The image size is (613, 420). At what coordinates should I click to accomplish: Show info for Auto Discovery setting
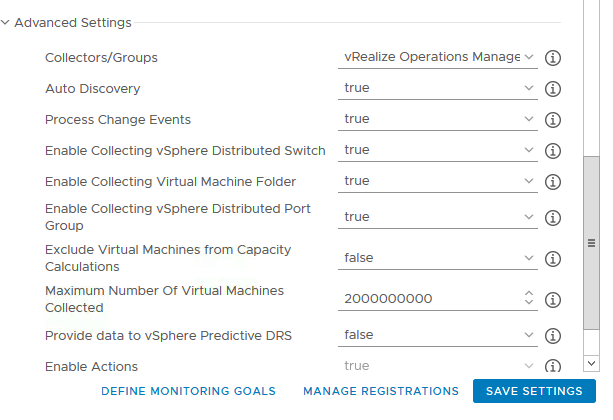[x=553, y=89]
